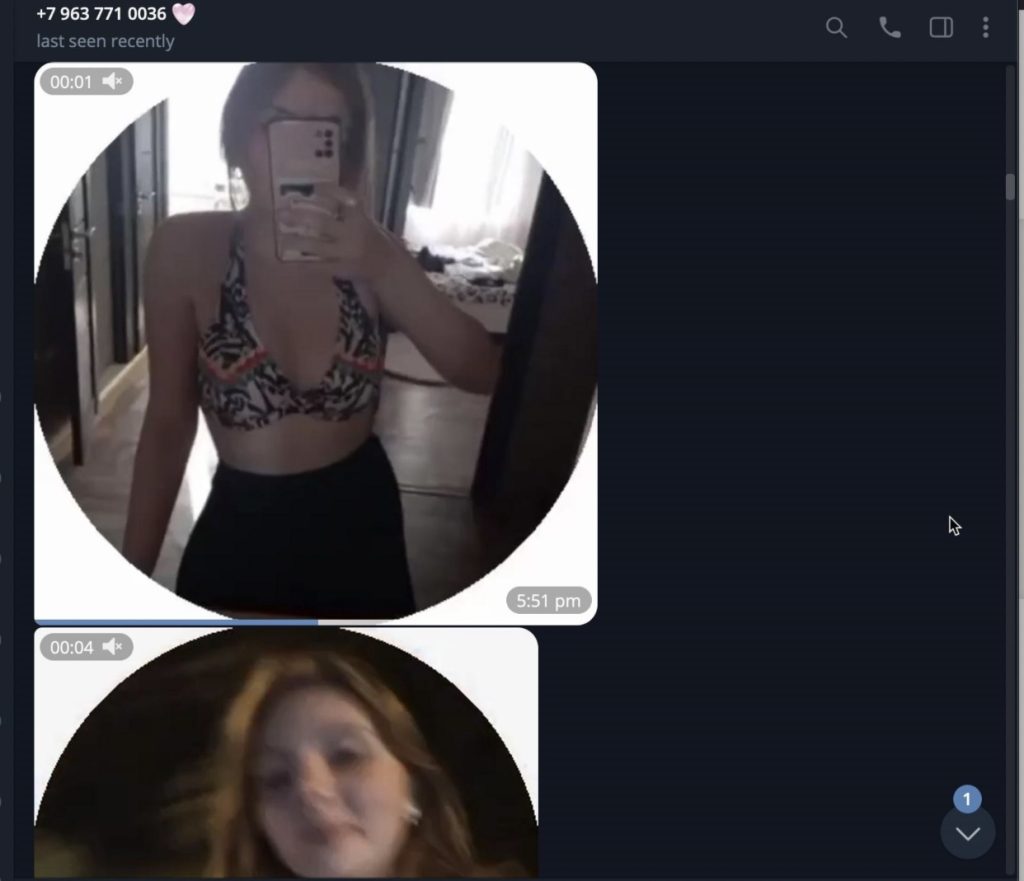This screenshot has height=881, width=1024.
Task: Click the chat's vertical scrollbar thumb
Action: click(1010, 187)
